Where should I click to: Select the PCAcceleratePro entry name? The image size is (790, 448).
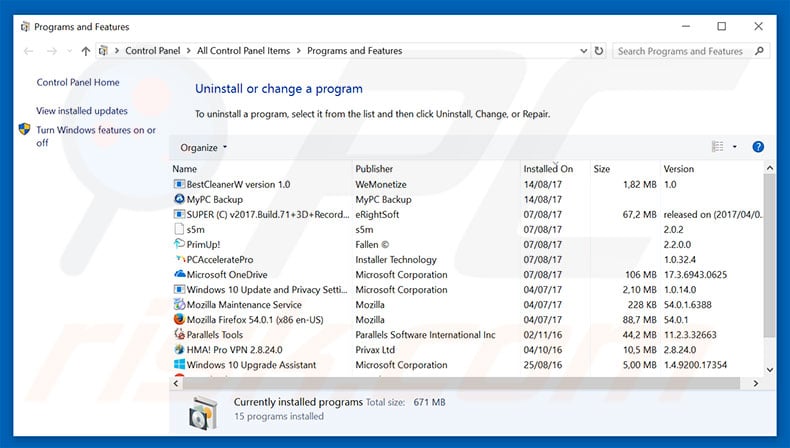[x=220, y=260]
